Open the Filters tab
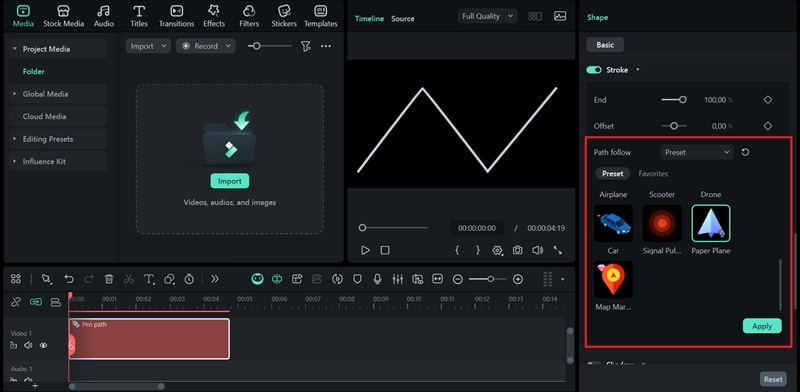 (x=249, y=16)
